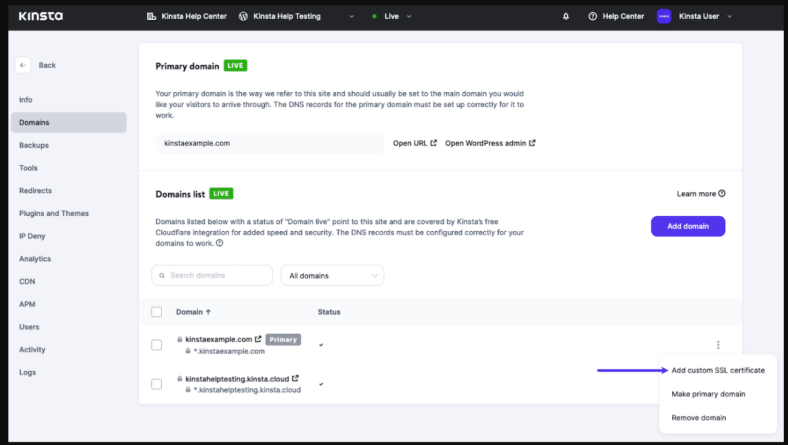This screenshot has width=788, height=445.
Task: Click Open URL external link icon
Action: pyautogui.click(x=433, y=143)
